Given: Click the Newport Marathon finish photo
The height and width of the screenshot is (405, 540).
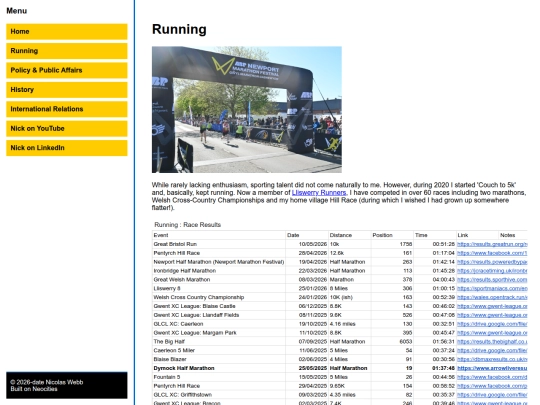Looking at the screenshot, I should 247,110.
